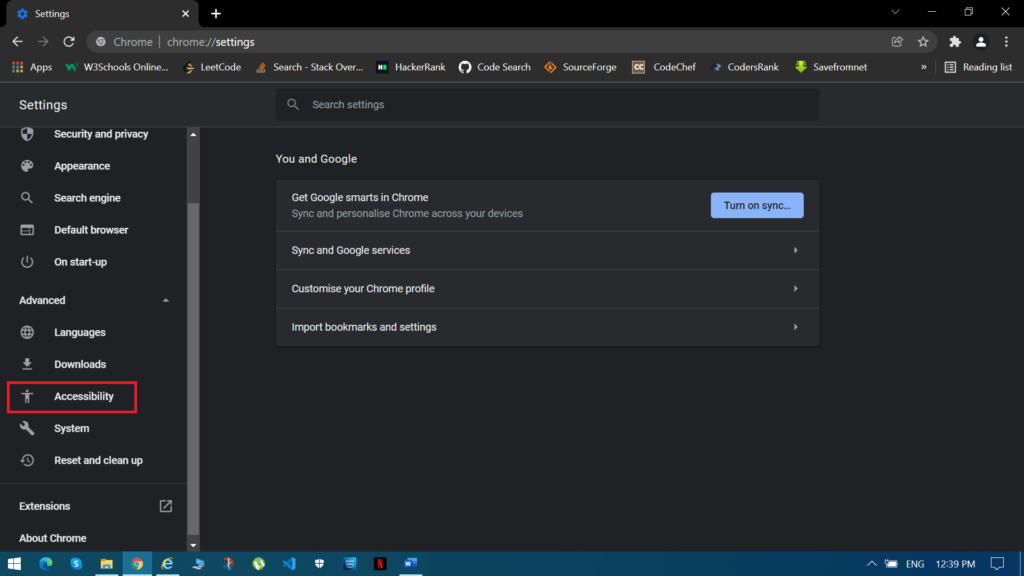Expand Sync and Google services row
The height and width of the screenshot is (576, 1024).
(x=547, y=250)
